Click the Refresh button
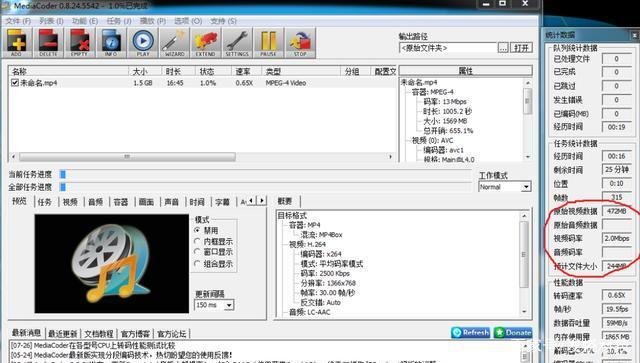This screenshot has width=640, height=363. point(471,332)
